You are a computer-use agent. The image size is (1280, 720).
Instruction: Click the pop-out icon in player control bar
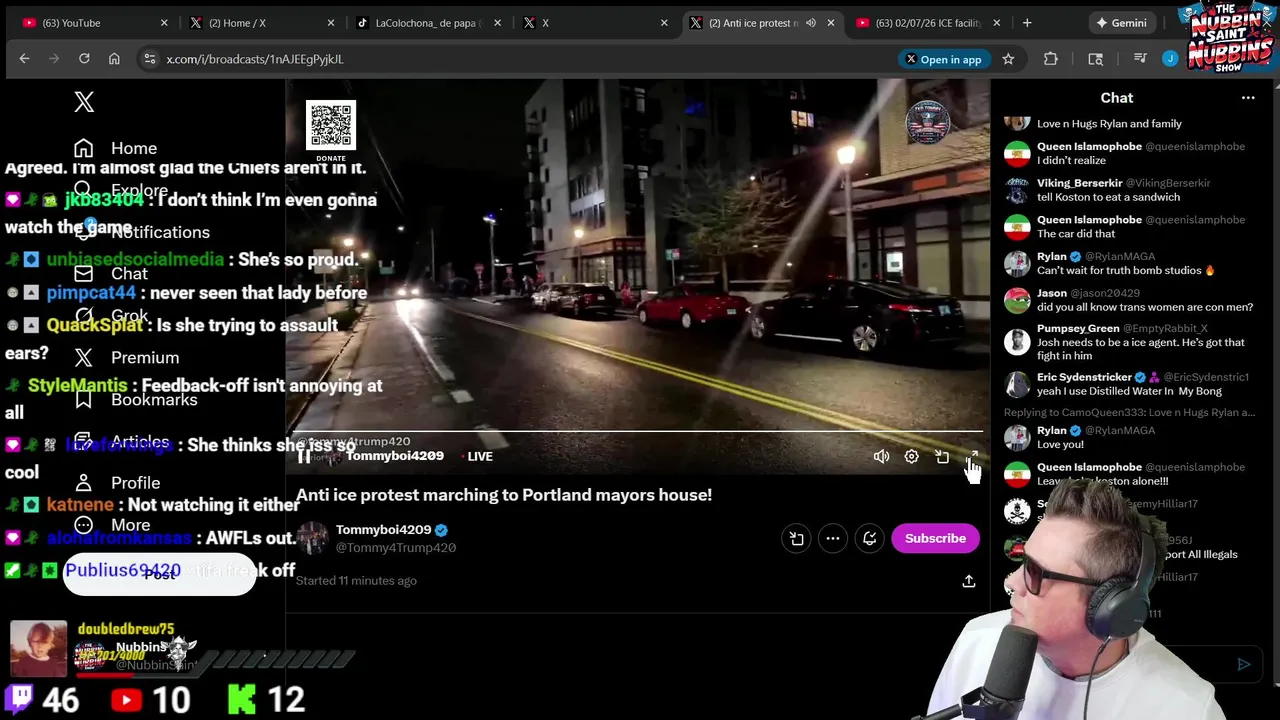click(x=942, y=456)
